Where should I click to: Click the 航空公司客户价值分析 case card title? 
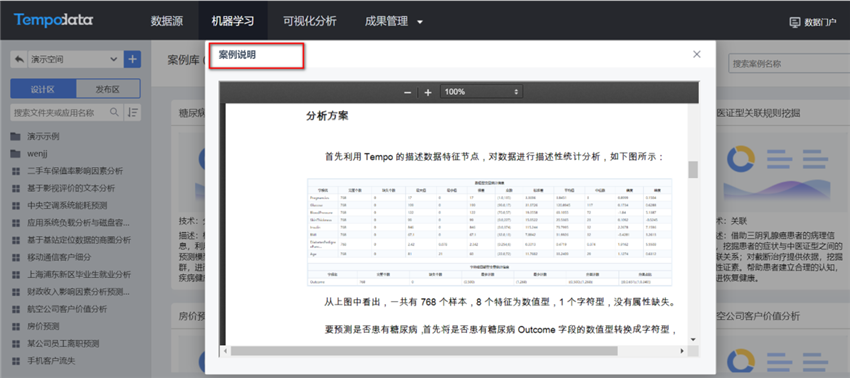click(x=758, y=316)
